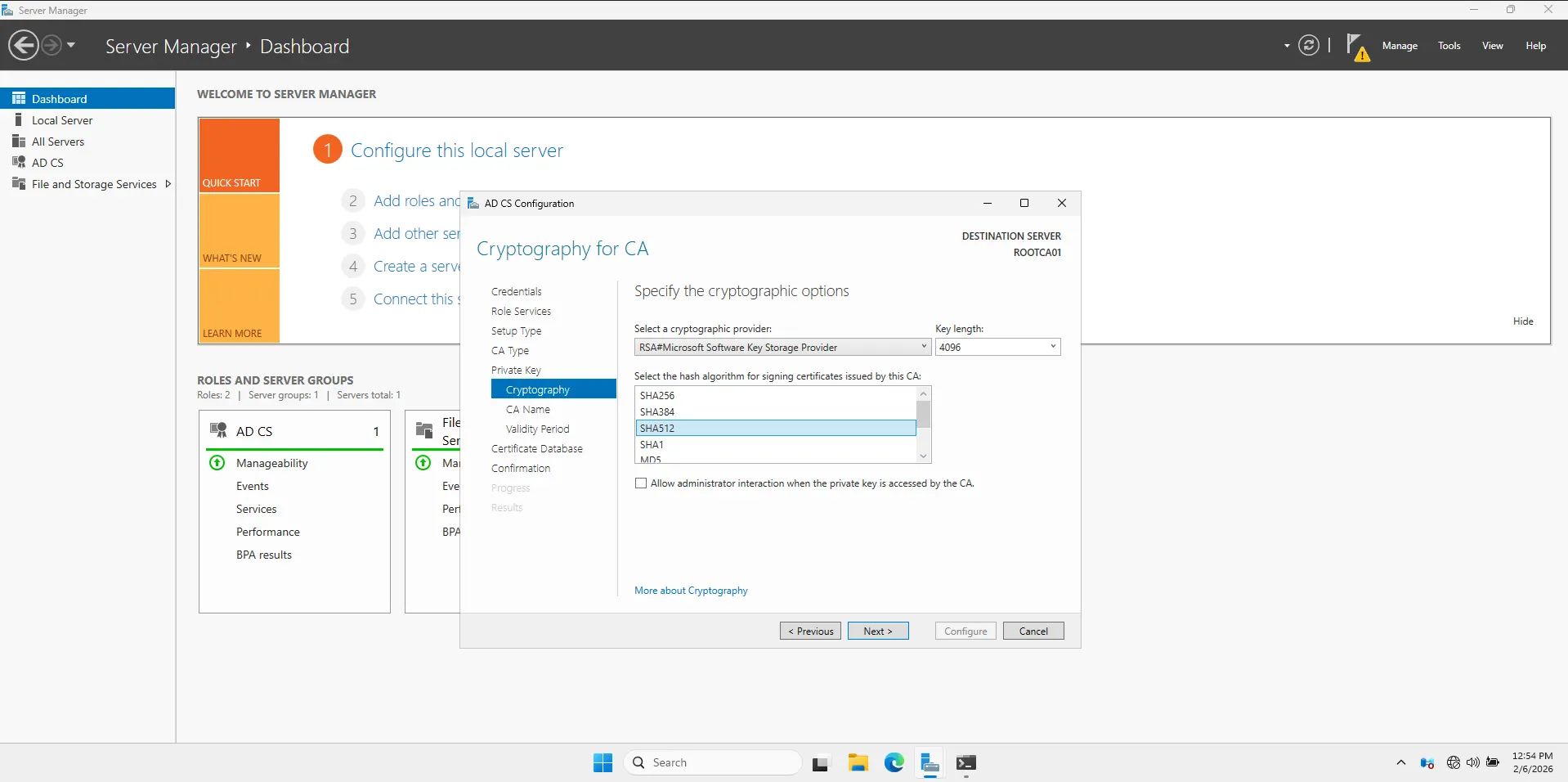Viewport: 1568px width, 782px height.
Task: Open the Manage menu
Action: pyautogui.click(x=1400, y=46)
